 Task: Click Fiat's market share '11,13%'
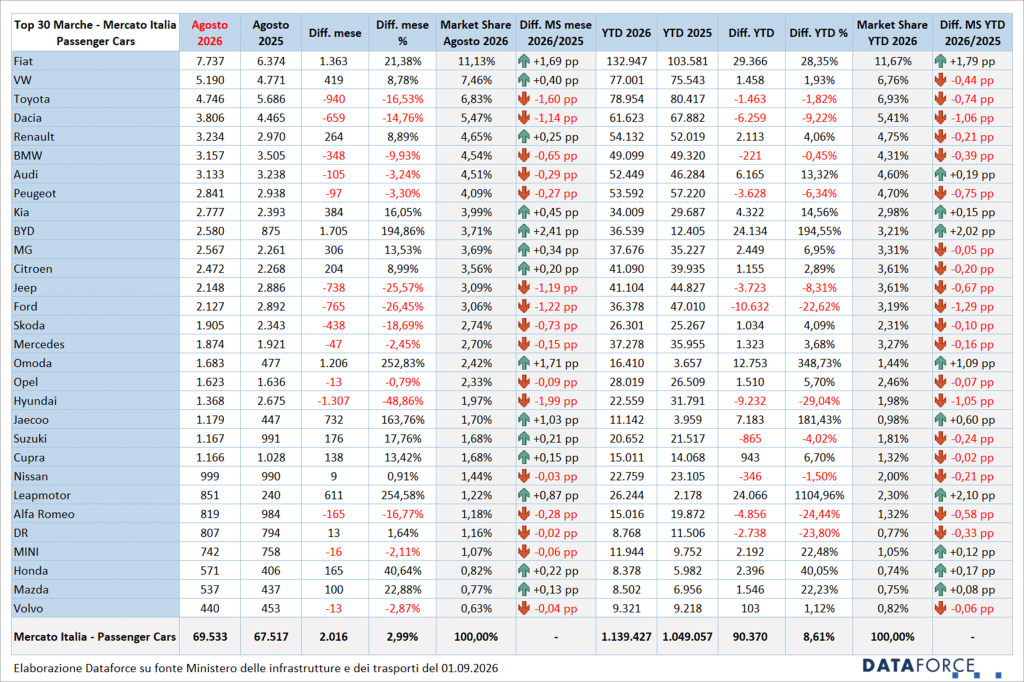click(475, 61)
